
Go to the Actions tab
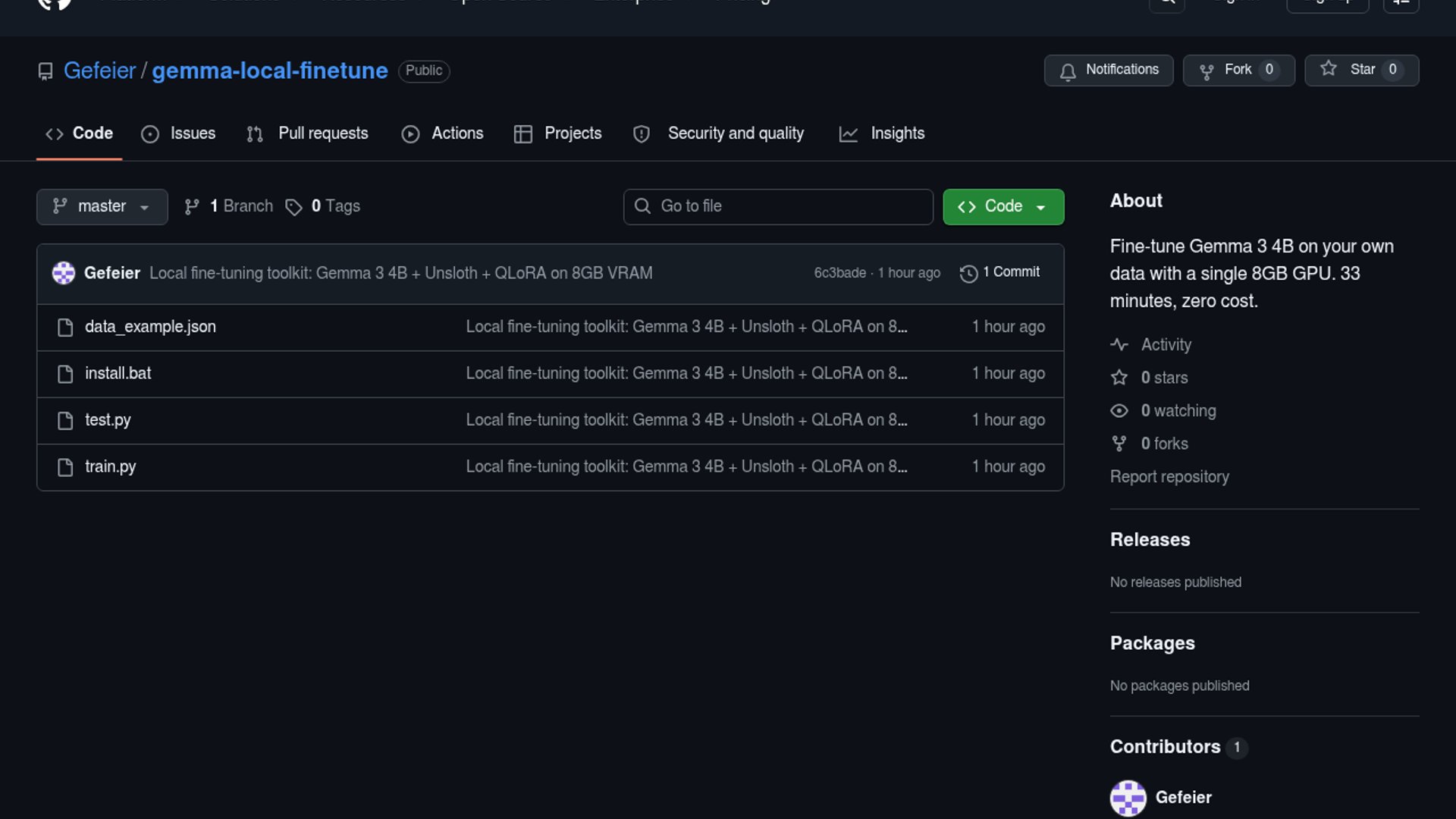tap(442, 133)
